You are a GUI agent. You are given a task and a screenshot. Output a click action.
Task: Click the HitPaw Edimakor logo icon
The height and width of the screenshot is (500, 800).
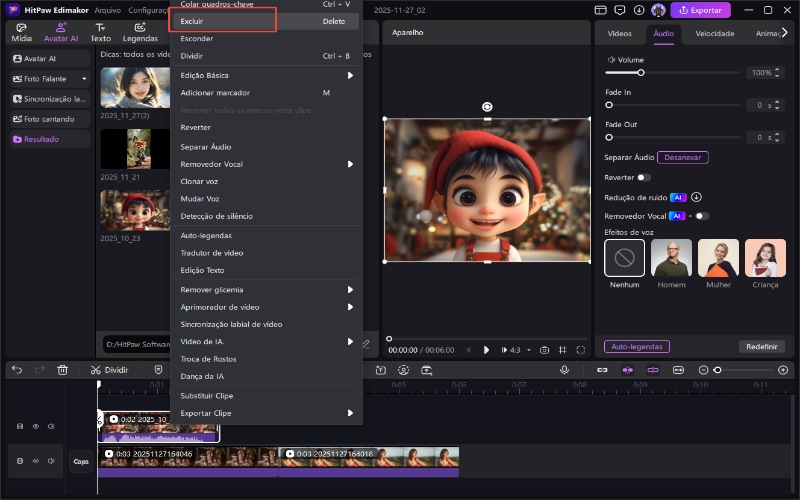point(12,10)
